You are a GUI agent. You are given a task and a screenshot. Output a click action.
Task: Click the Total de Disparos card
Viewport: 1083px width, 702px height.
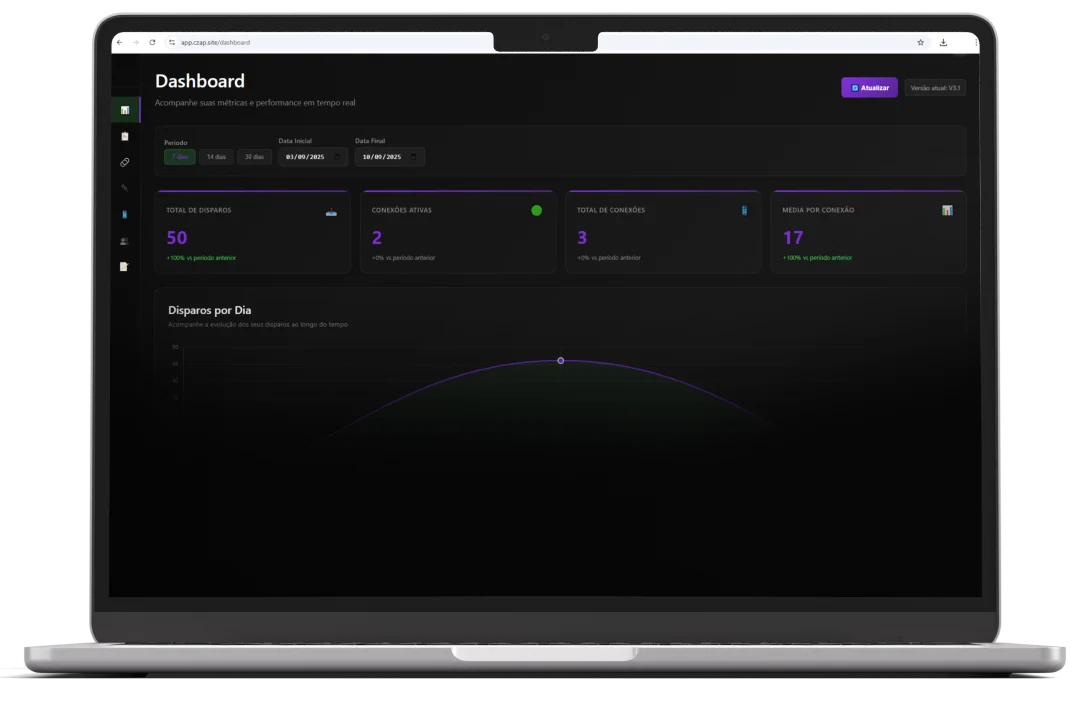click(251, 232)
